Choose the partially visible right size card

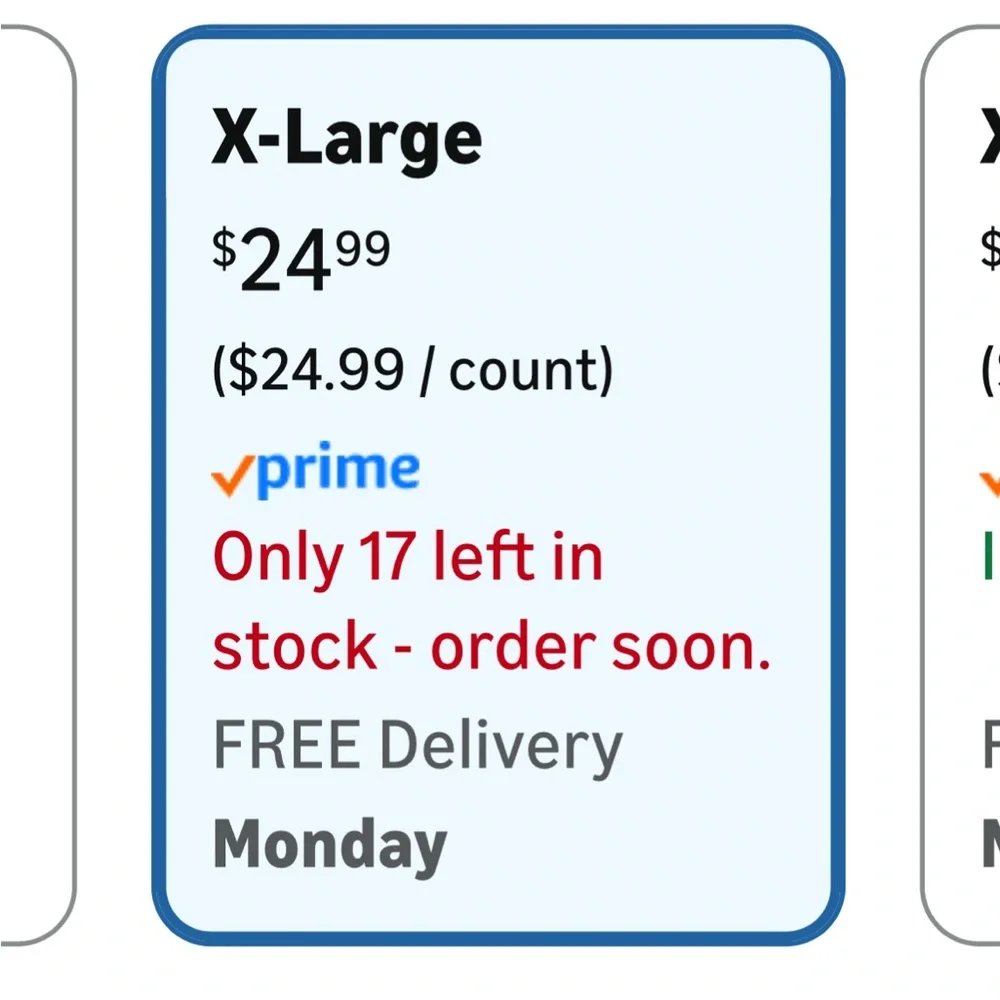[960, 485]
